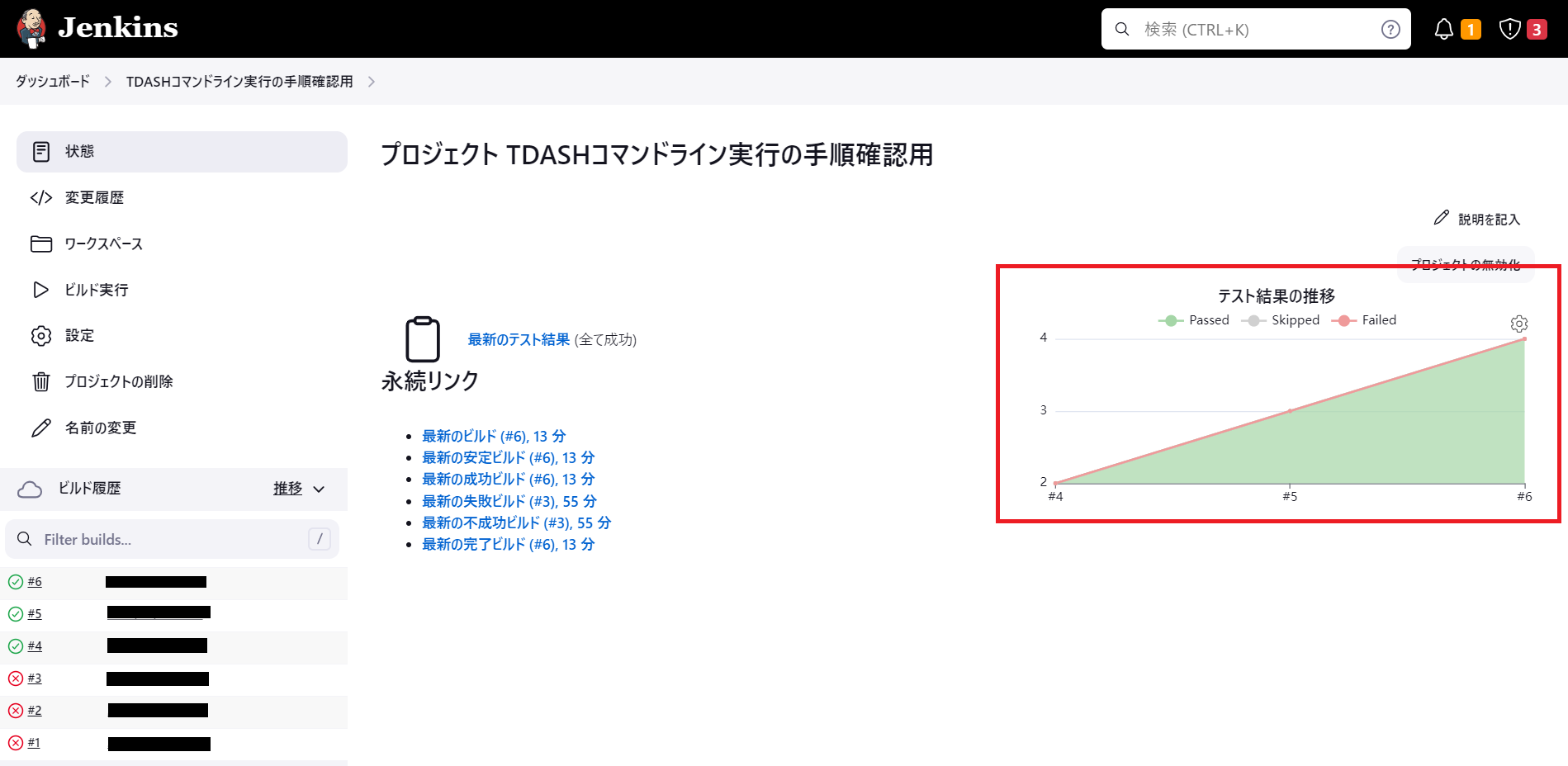1568x766 pixels.
Task: Click the Jenkins logo in header
Action: (97, 28)
